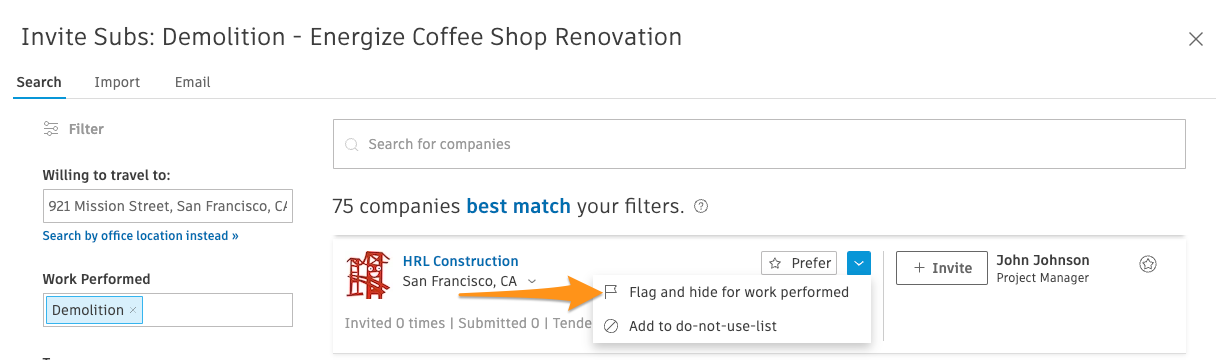Click the flag icon in dropdown menu
Screen dimensions: 1228x360
611,292
